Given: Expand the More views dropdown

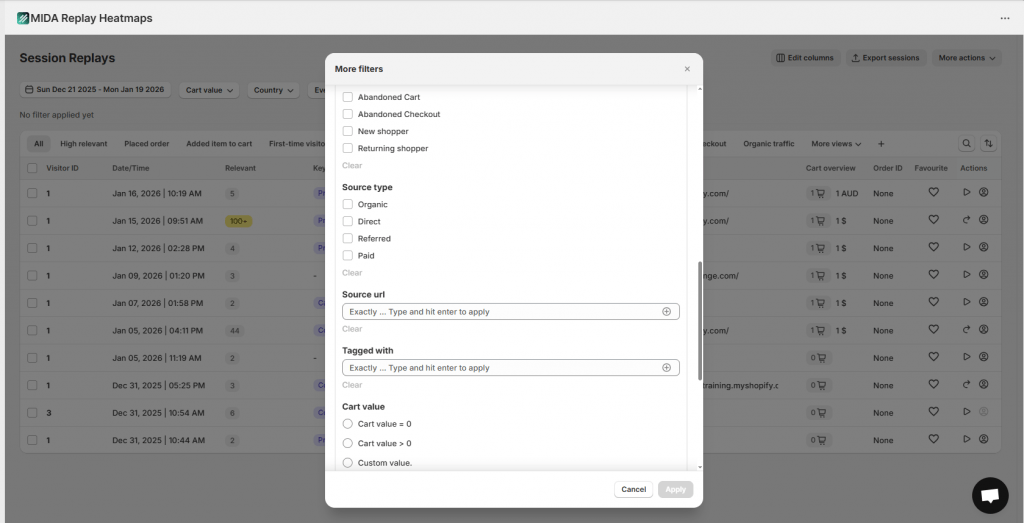Looking at the screenshot, I should pos(836,144).
